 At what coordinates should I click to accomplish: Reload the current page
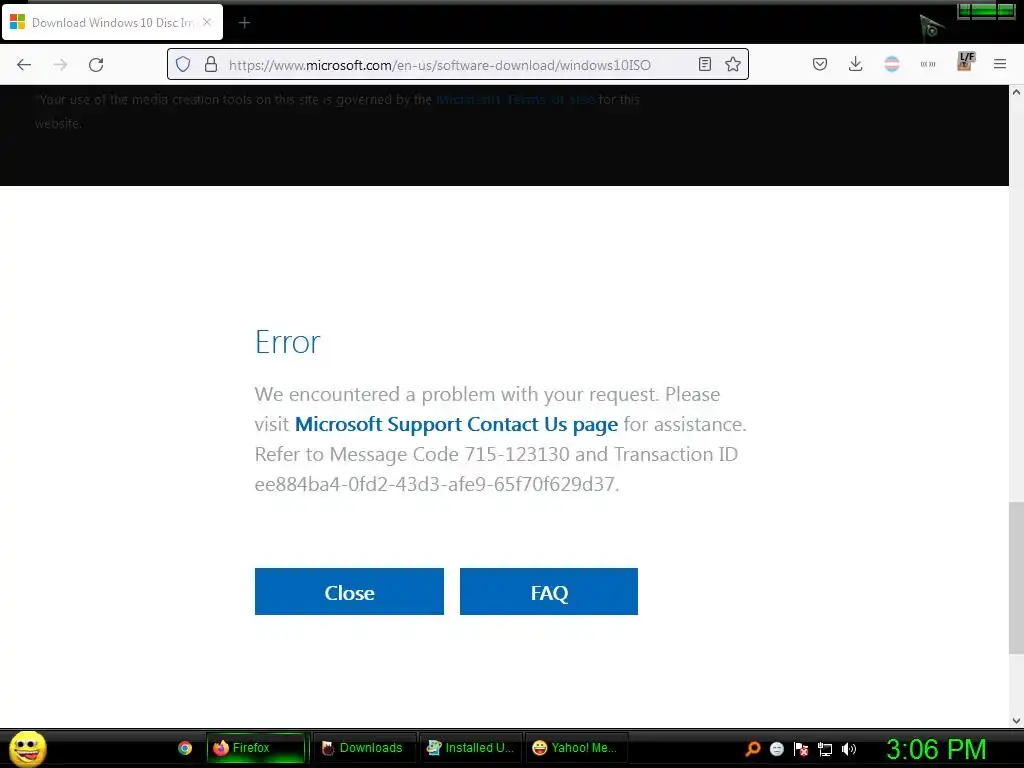point(96,65)
